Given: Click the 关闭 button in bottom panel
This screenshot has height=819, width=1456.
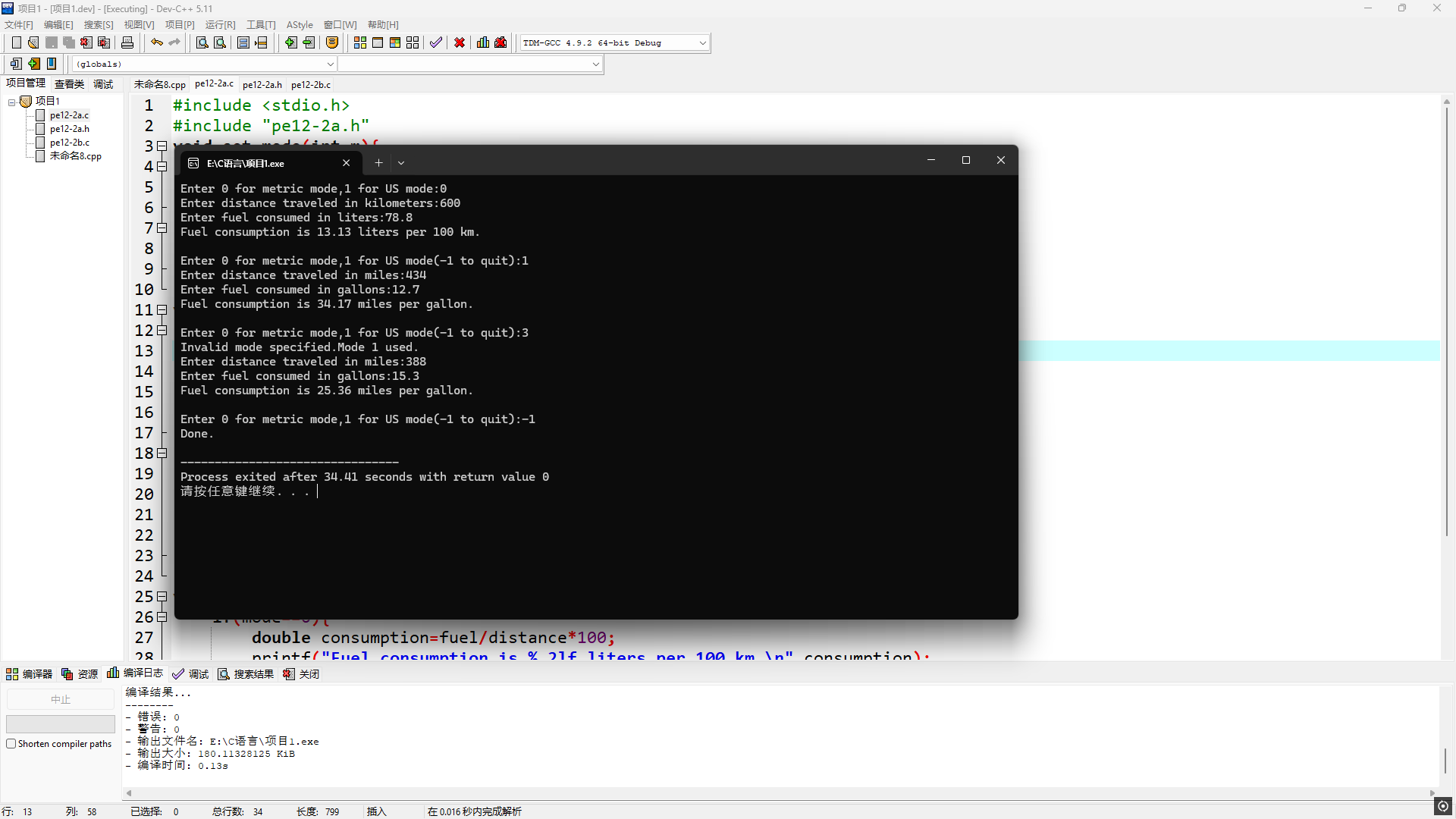Looking at the screenshot, I should (x=302, y=674).
